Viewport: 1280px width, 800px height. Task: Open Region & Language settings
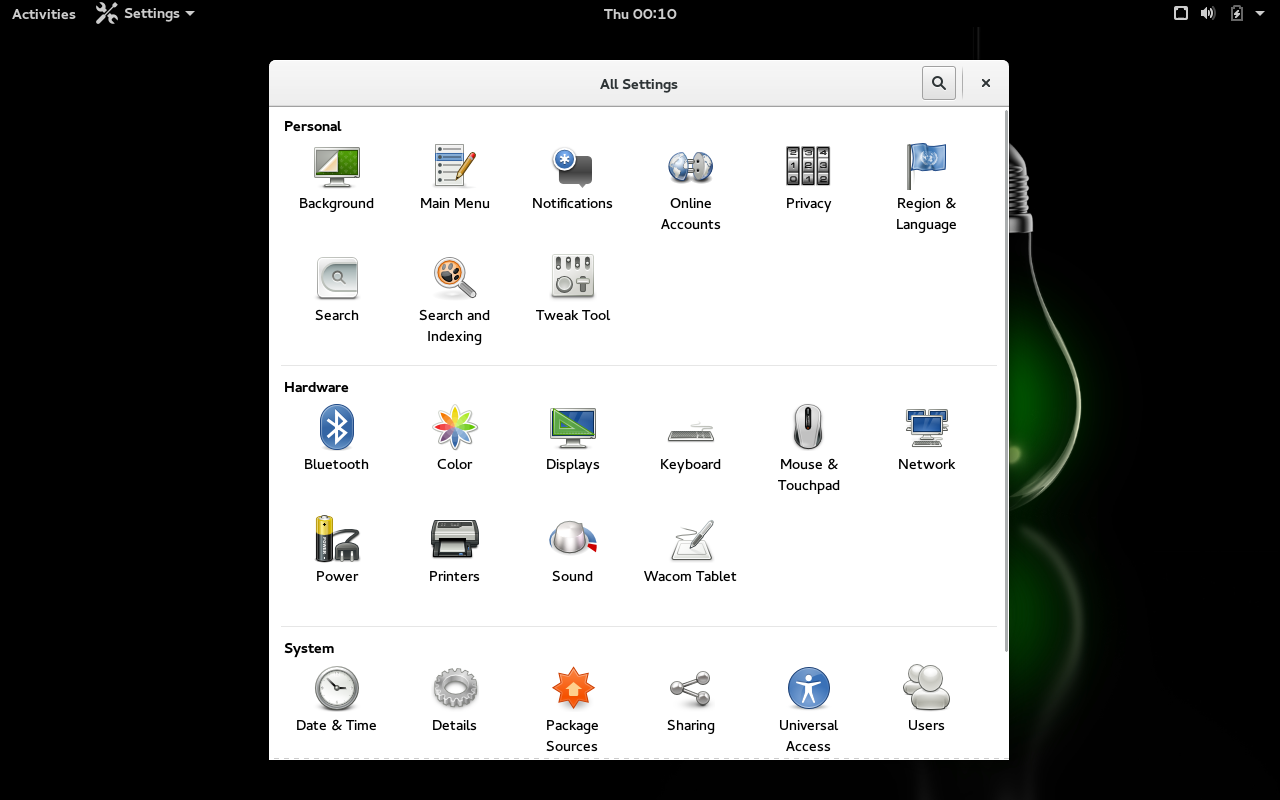click(x=926, y=168)
